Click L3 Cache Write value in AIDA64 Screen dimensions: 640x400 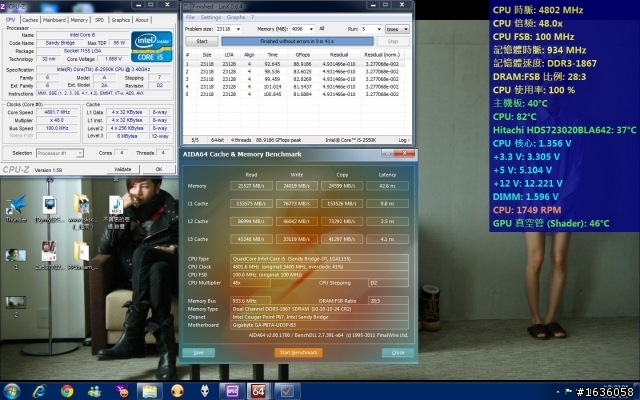pyautogui.click(x=297, y=239)
